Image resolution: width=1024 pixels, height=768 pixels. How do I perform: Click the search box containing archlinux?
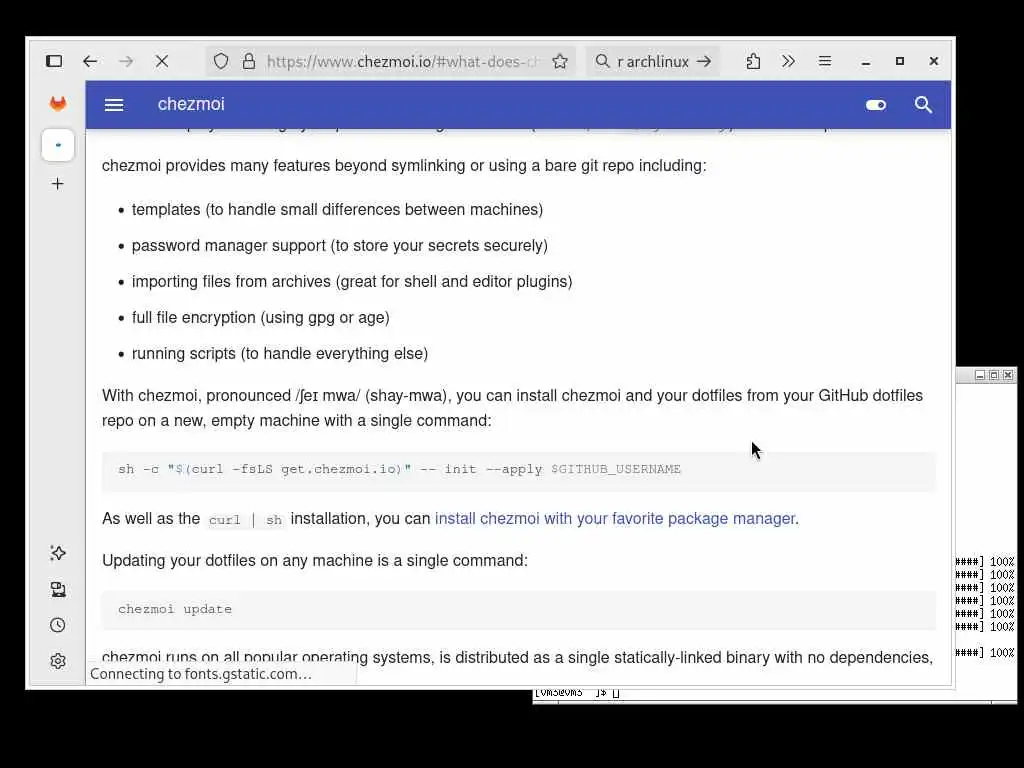point(653,61)
